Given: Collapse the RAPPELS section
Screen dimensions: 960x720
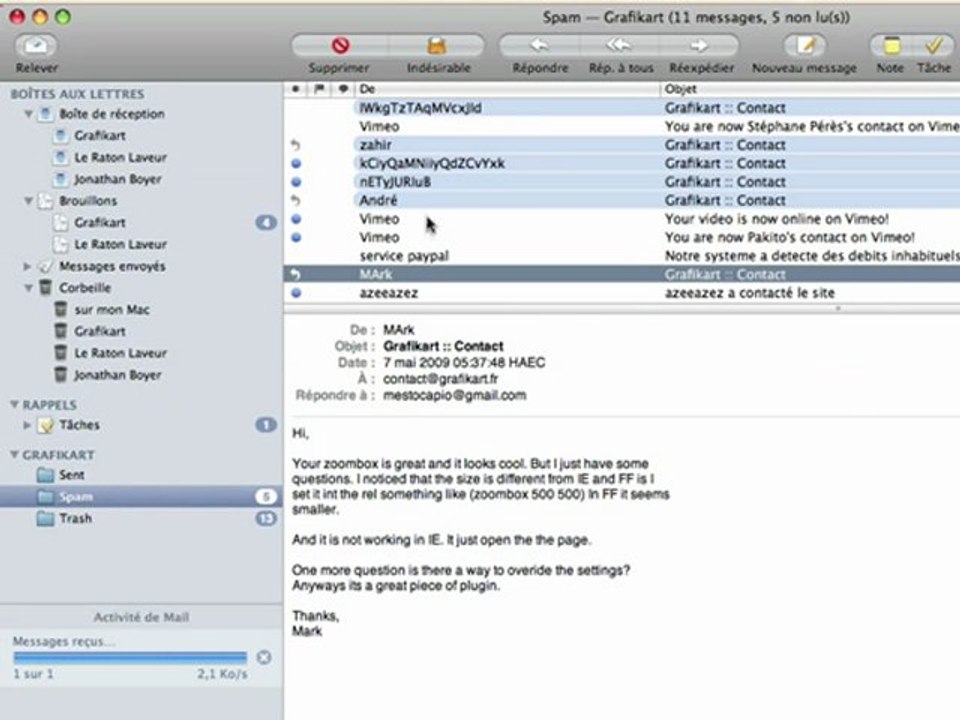Looking at the screenshot, I should 14,405.
